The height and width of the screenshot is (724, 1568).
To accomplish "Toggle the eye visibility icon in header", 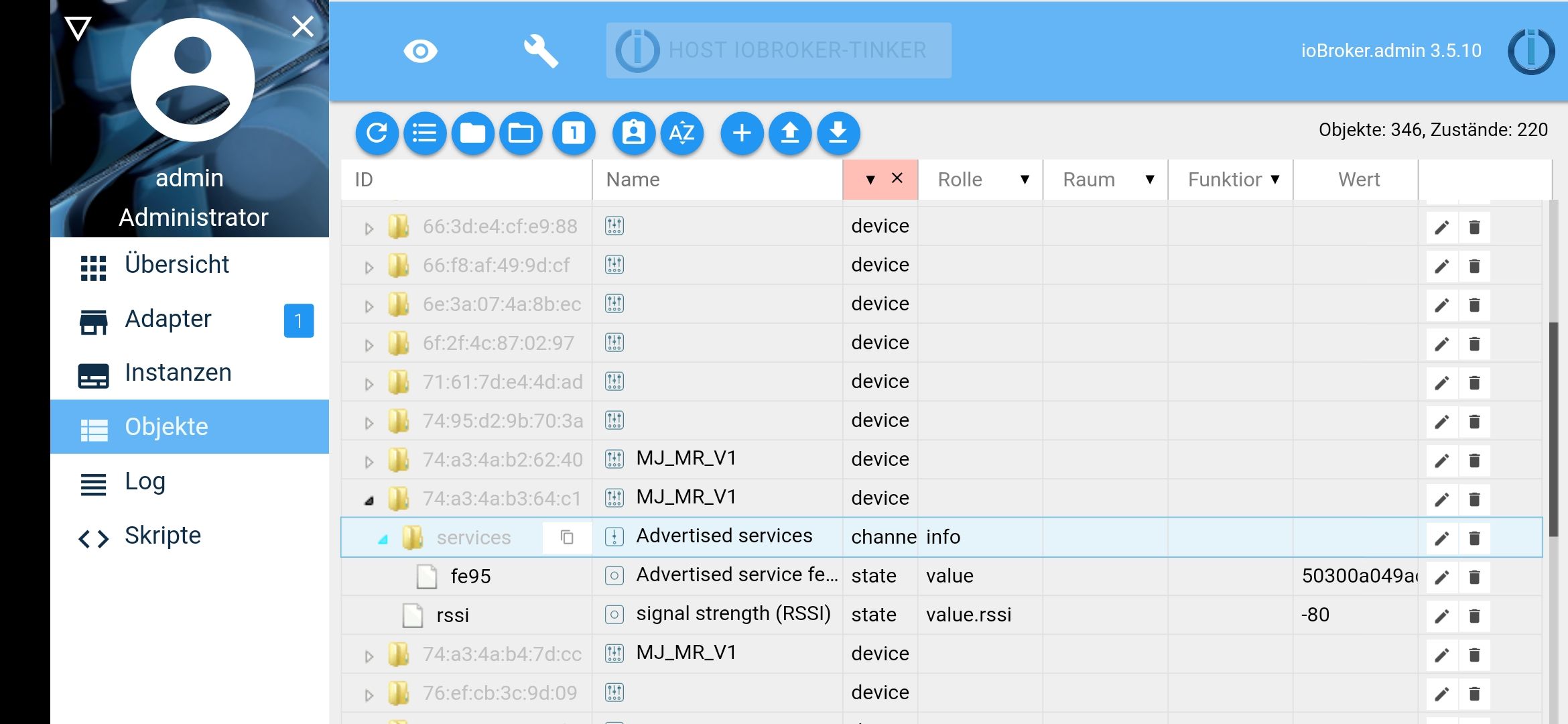I will (420, 51).
